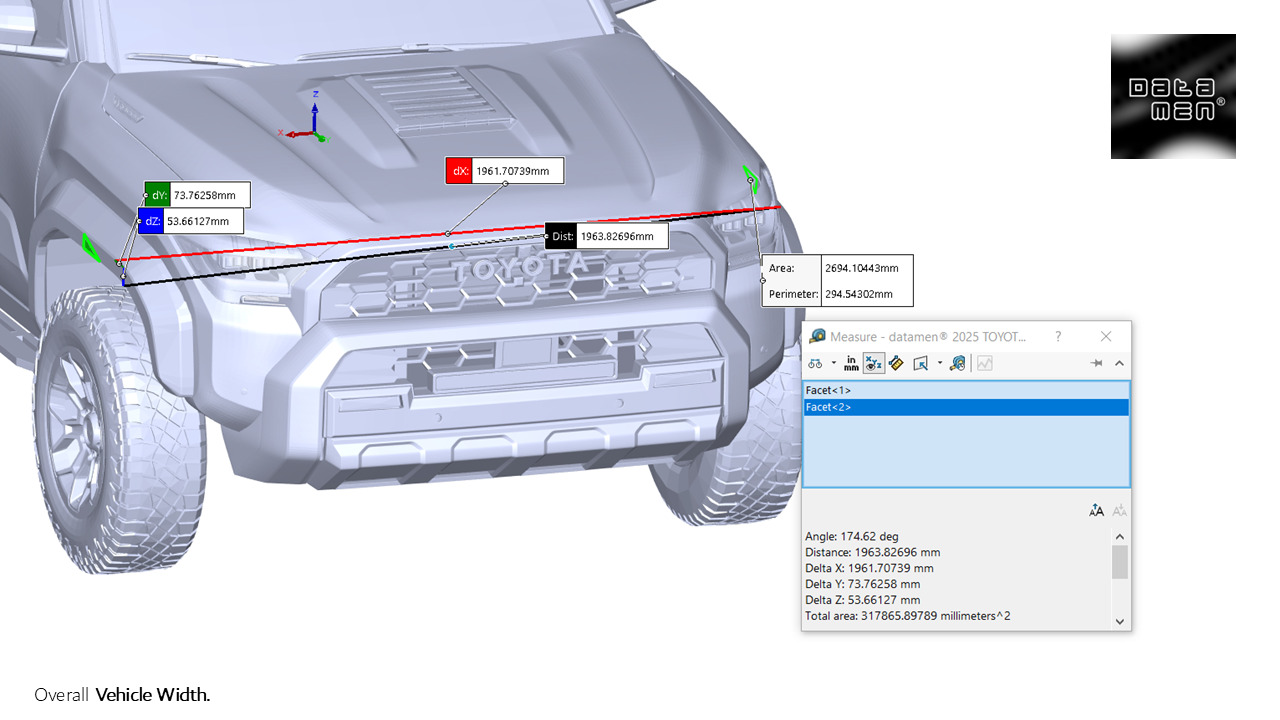Click the Dist 1963.82696mm callout
This screenshot has width=1280, height=720.
(606, 236)
